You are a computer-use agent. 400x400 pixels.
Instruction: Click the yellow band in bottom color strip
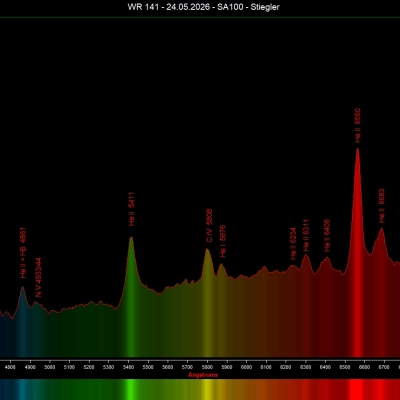[x=208, y=389]
